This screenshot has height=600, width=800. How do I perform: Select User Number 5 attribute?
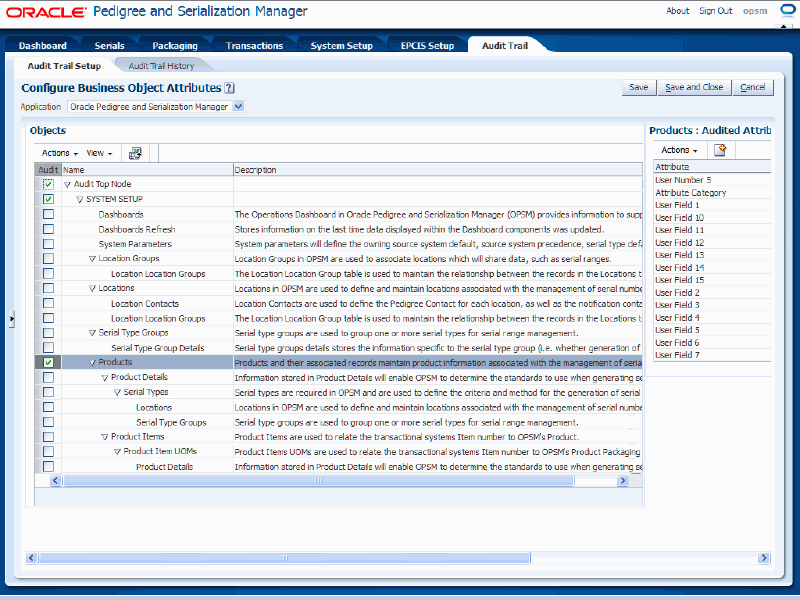click(712, 180)
